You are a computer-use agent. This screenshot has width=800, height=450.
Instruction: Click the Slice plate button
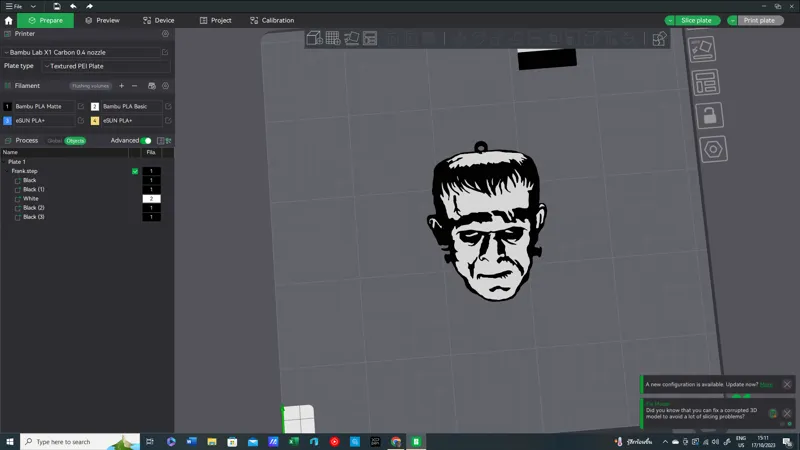tap(696, 20)
